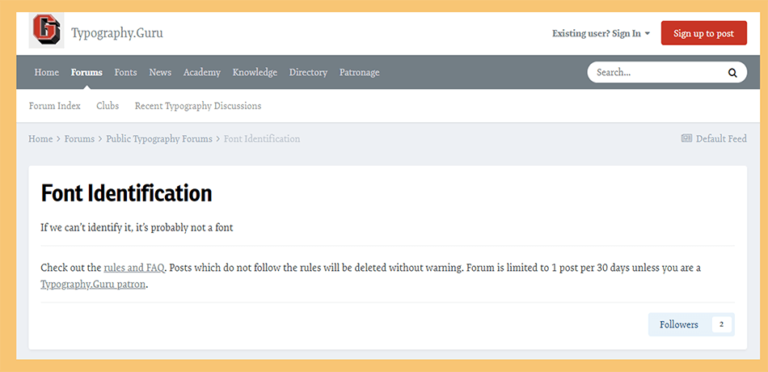Open the Patronage menu item
The width and height of the screenshot is (768, 372).
pyautogui.click(x=359, y=72)
